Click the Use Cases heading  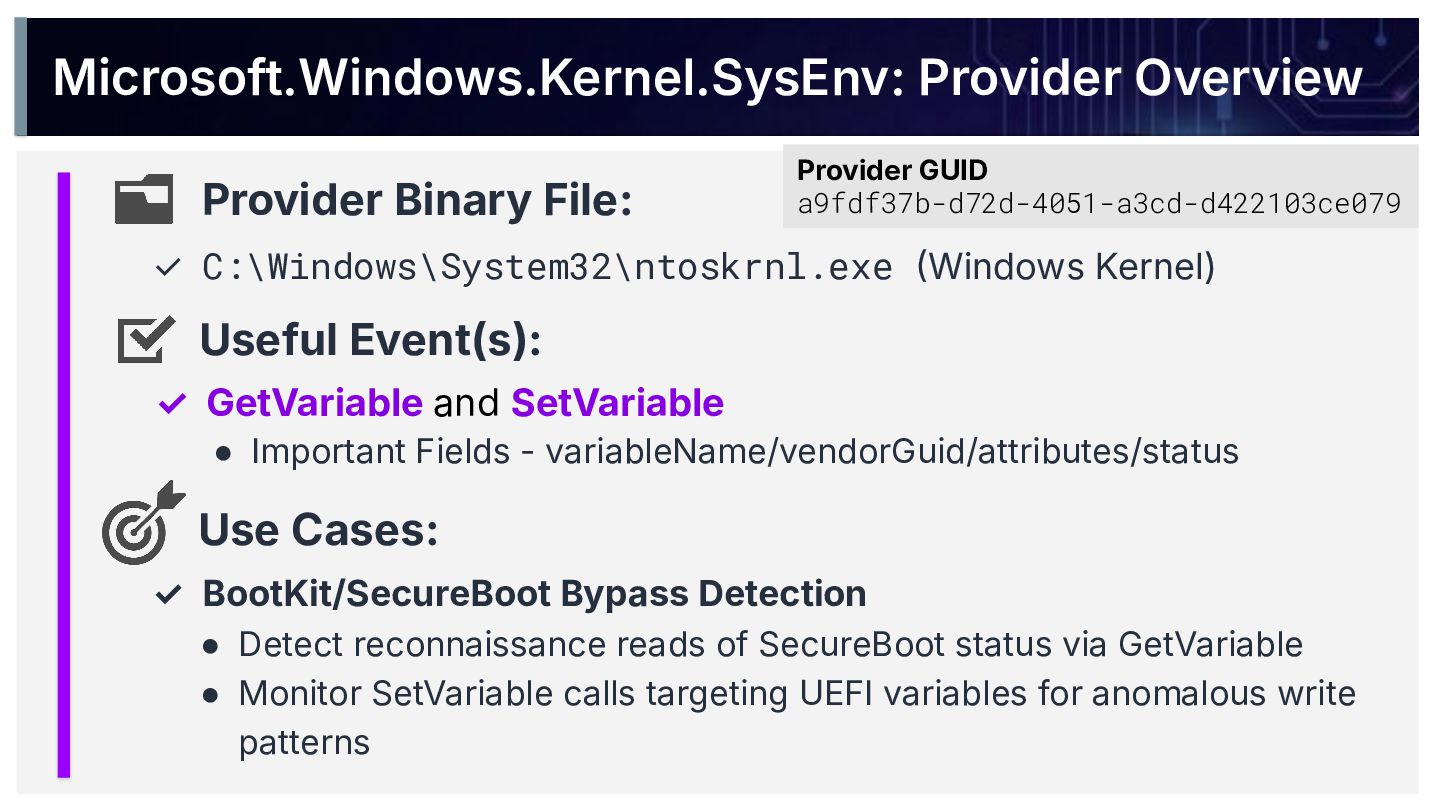coord(319,529)
